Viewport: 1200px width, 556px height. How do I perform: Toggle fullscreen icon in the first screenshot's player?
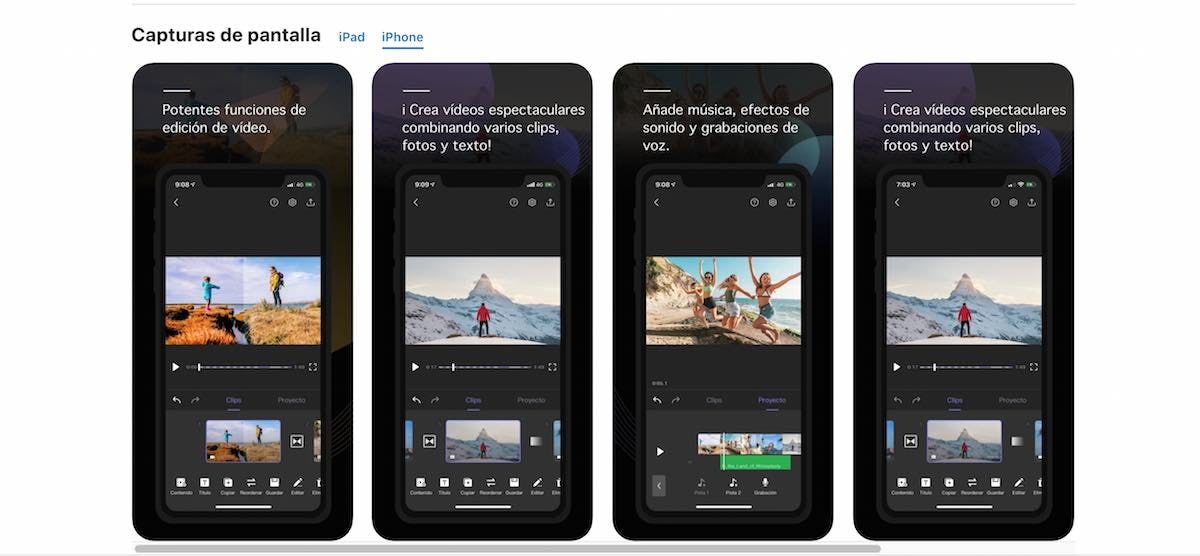click(313, 367)
